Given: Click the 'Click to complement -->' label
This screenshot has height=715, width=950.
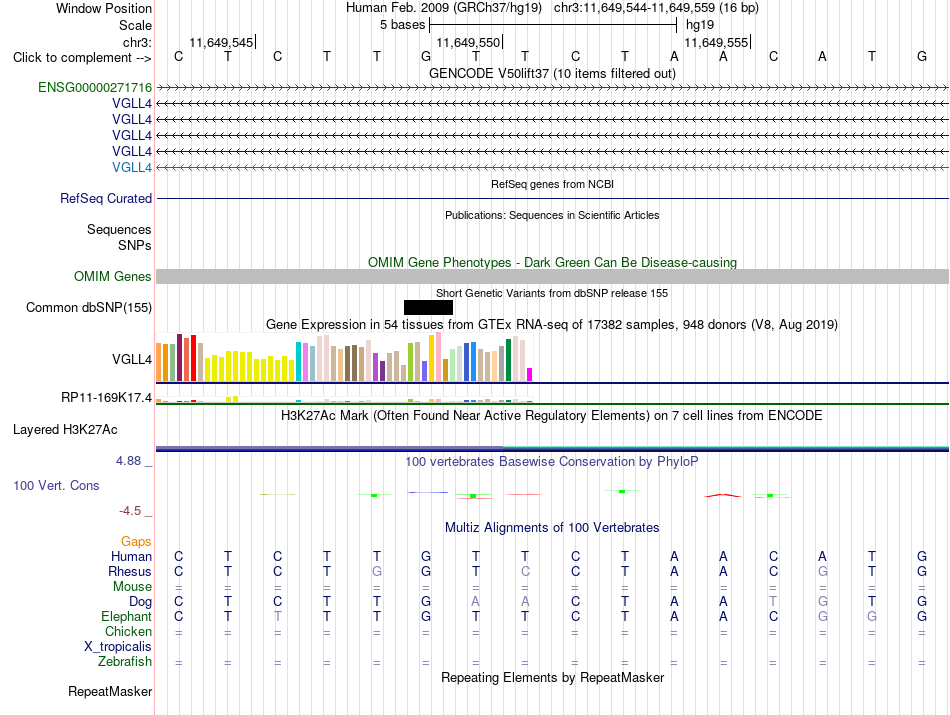Looking at the screenshot, I should click(x=82, y=58).
